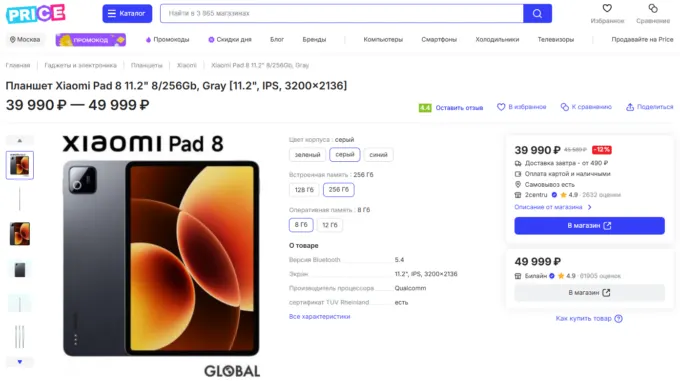Screen dimensions: 680x390
Task: Click the 4.4 rating badge
Action: click(425, 108)
